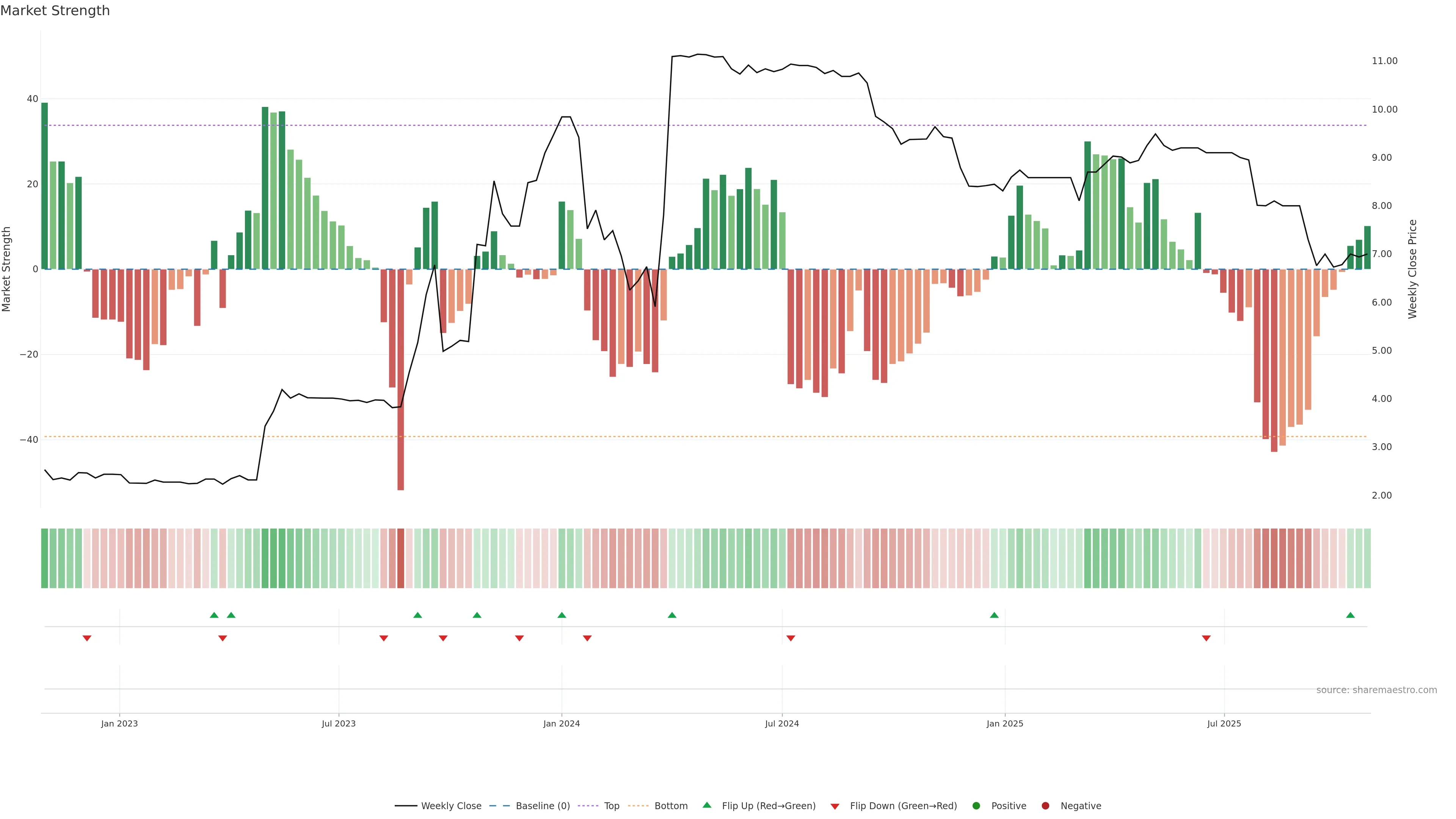
Task: Click the Market Strength chart title
Action: click(55, 11)
